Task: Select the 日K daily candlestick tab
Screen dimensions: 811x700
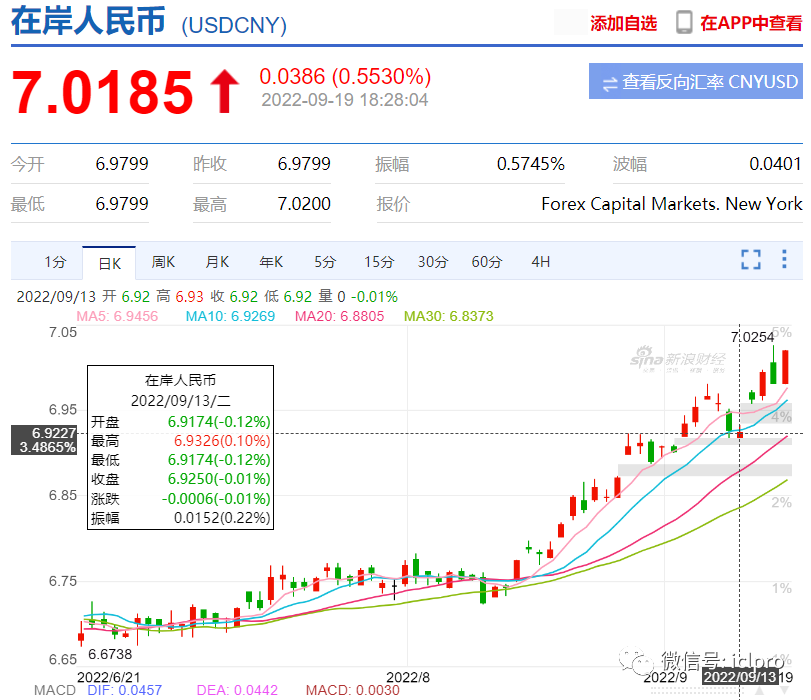Action: point(109,263)
